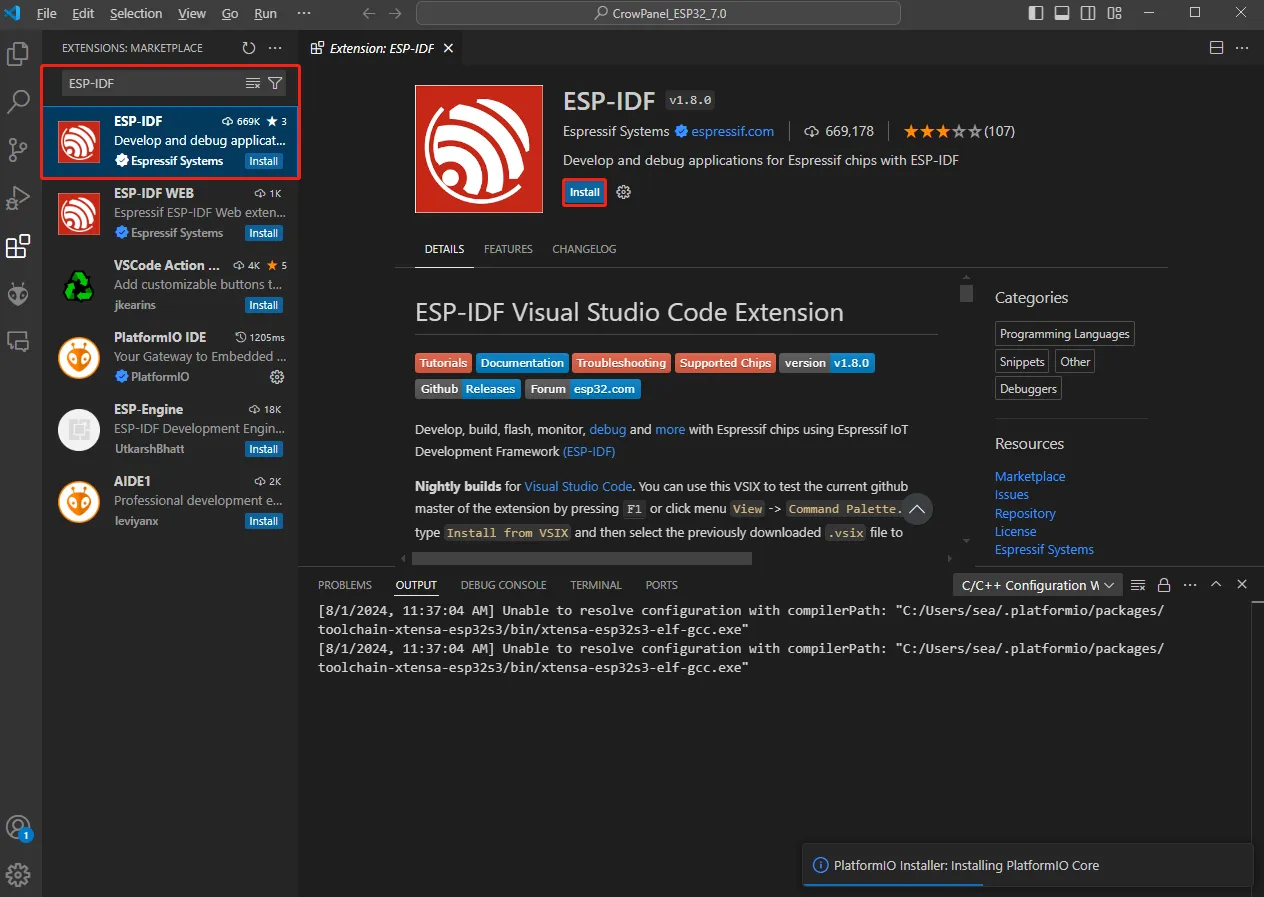Open panel More Actions ellipsis
1264x897 pixels.
(x=1190, y=585)
